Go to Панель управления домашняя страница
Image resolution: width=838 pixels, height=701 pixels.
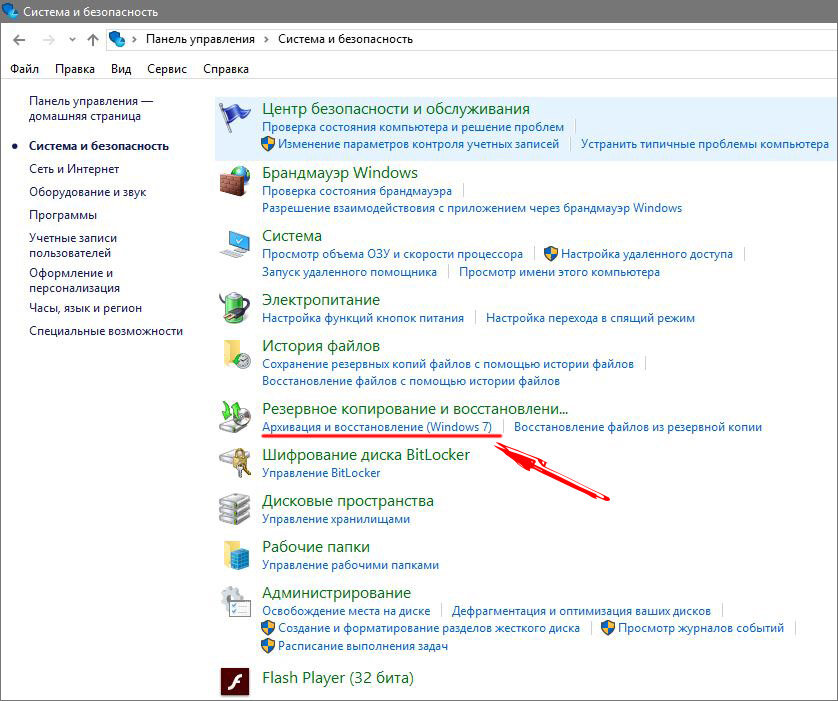point(91,108)
